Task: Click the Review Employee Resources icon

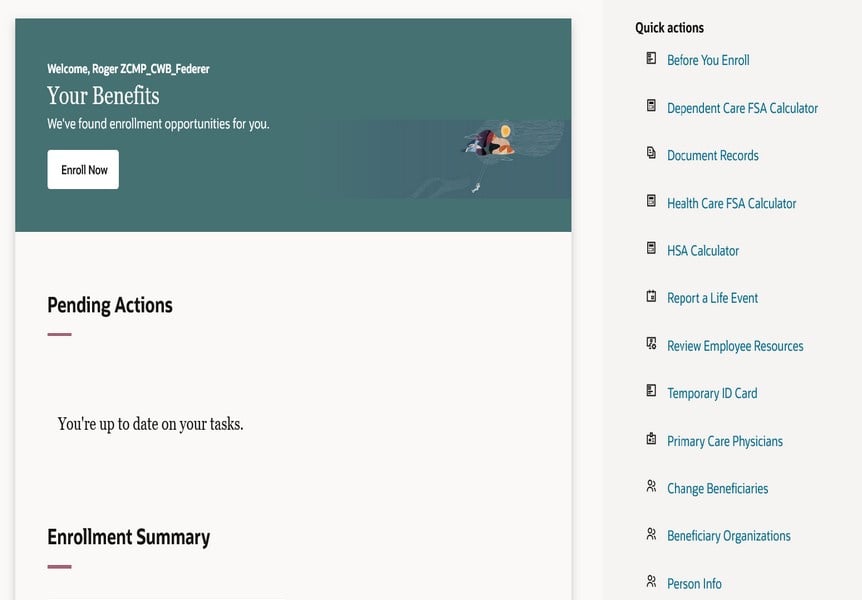Action: (x=650, y=343)
